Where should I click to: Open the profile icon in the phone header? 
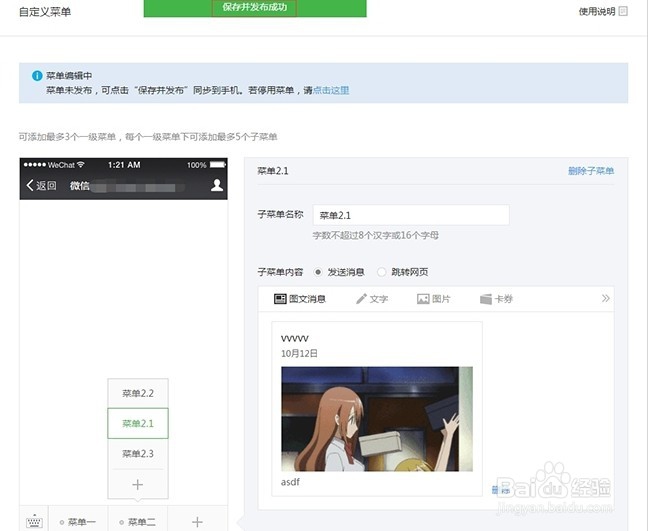tap(217, 185)
